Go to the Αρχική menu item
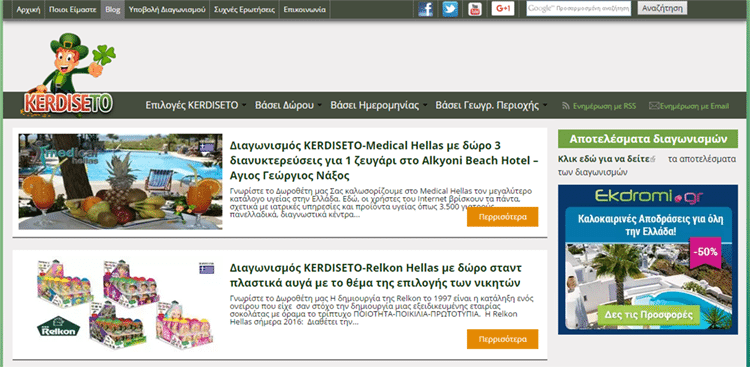 click(x=28, y=10)
